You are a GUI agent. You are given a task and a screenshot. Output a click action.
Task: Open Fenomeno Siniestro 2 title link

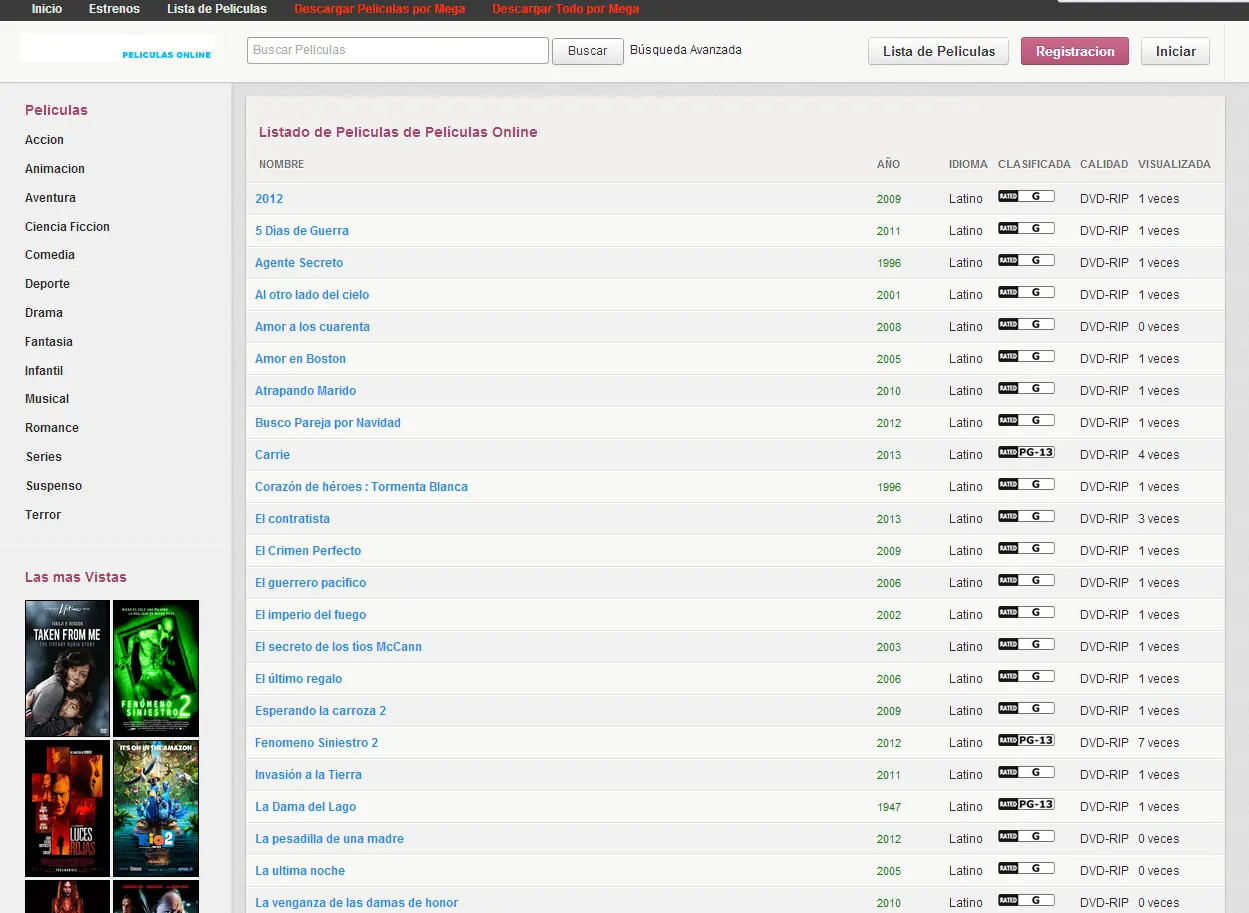(316, 743)
